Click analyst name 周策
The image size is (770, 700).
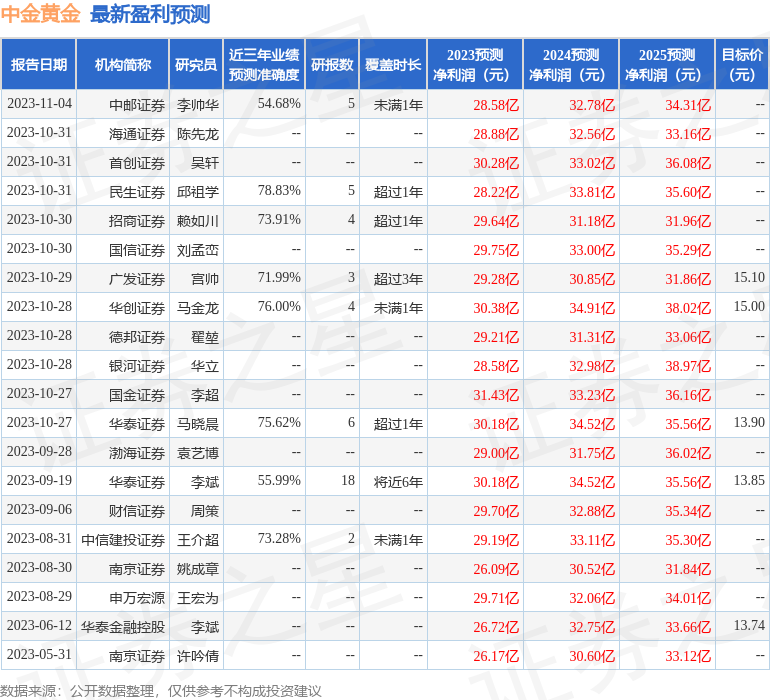[204, 510]
